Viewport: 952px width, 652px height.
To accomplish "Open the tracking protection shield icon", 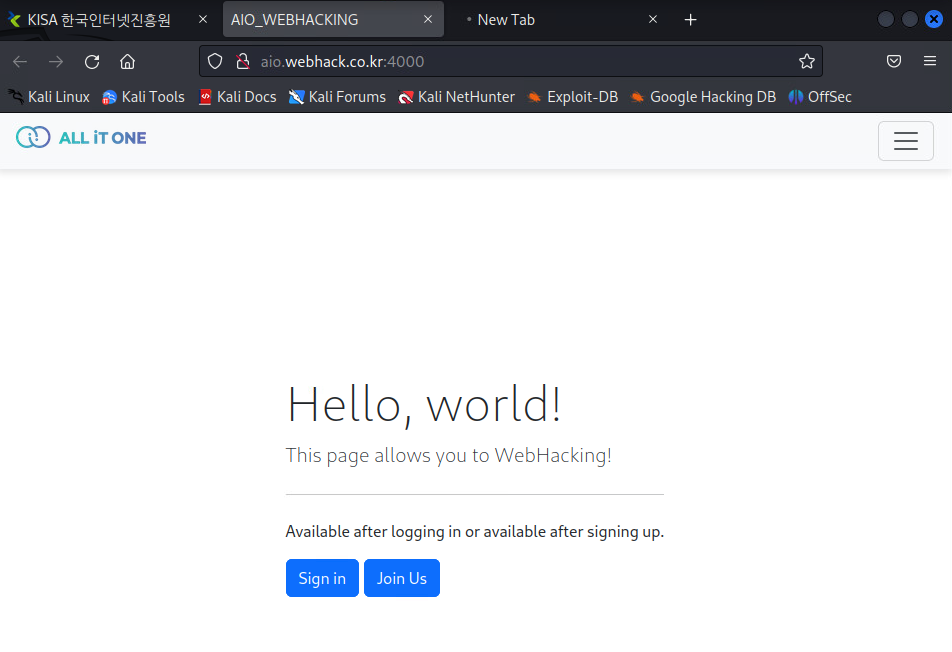I will tap(215, 61).
